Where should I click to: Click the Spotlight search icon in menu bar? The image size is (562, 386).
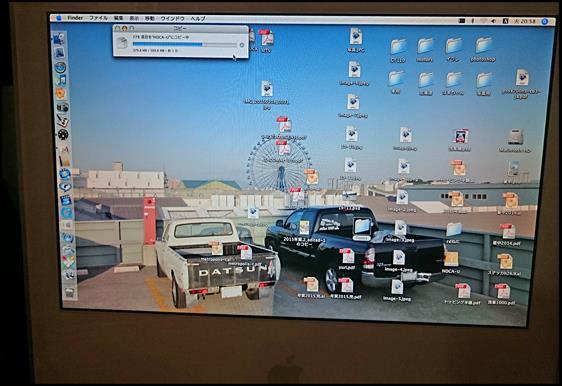545,22
